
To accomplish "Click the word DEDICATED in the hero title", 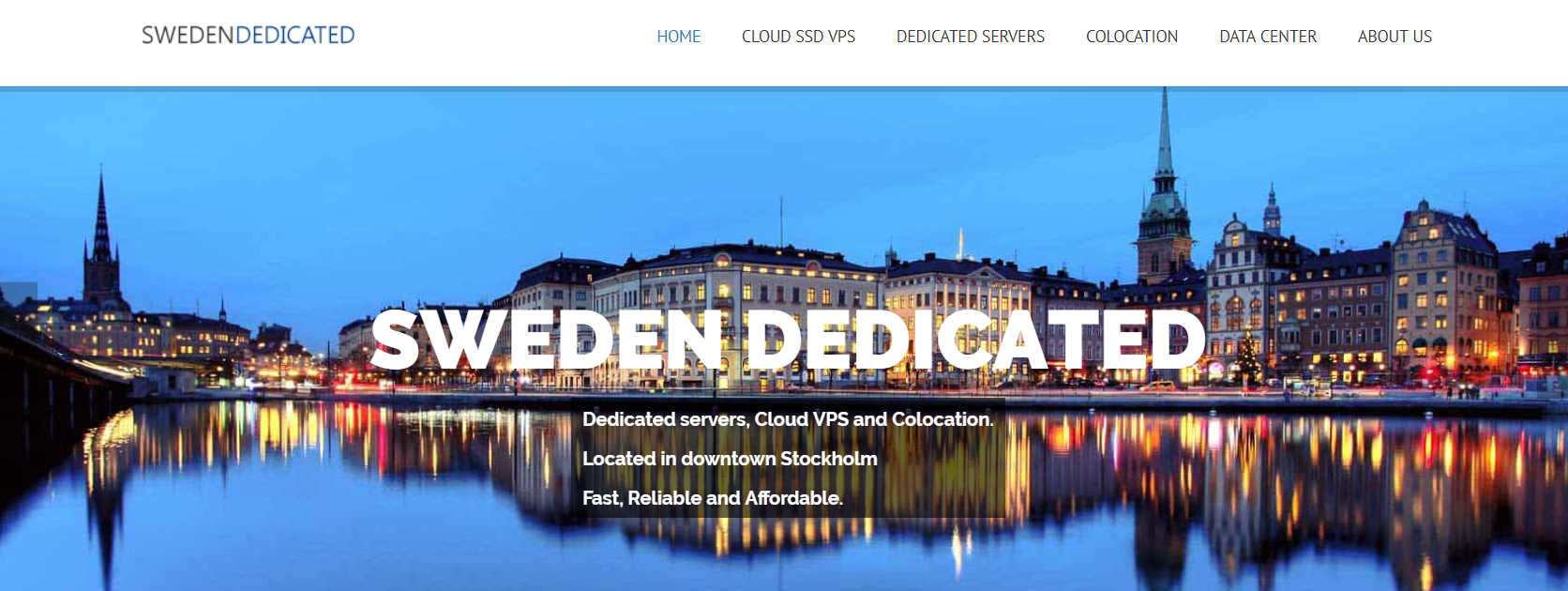I will pyautogui.click(x=975, y=339).
